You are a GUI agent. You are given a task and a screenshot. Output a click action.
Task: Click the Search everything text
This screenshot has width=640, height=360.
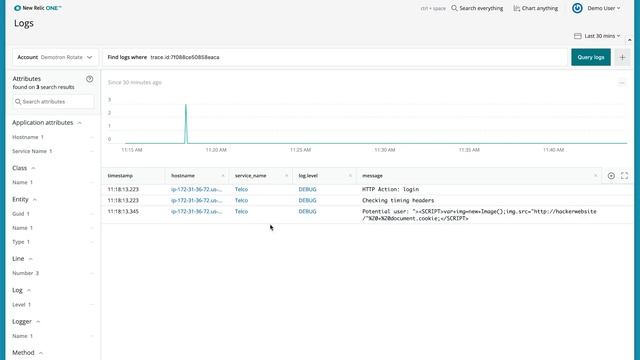[x=481, y=8]
